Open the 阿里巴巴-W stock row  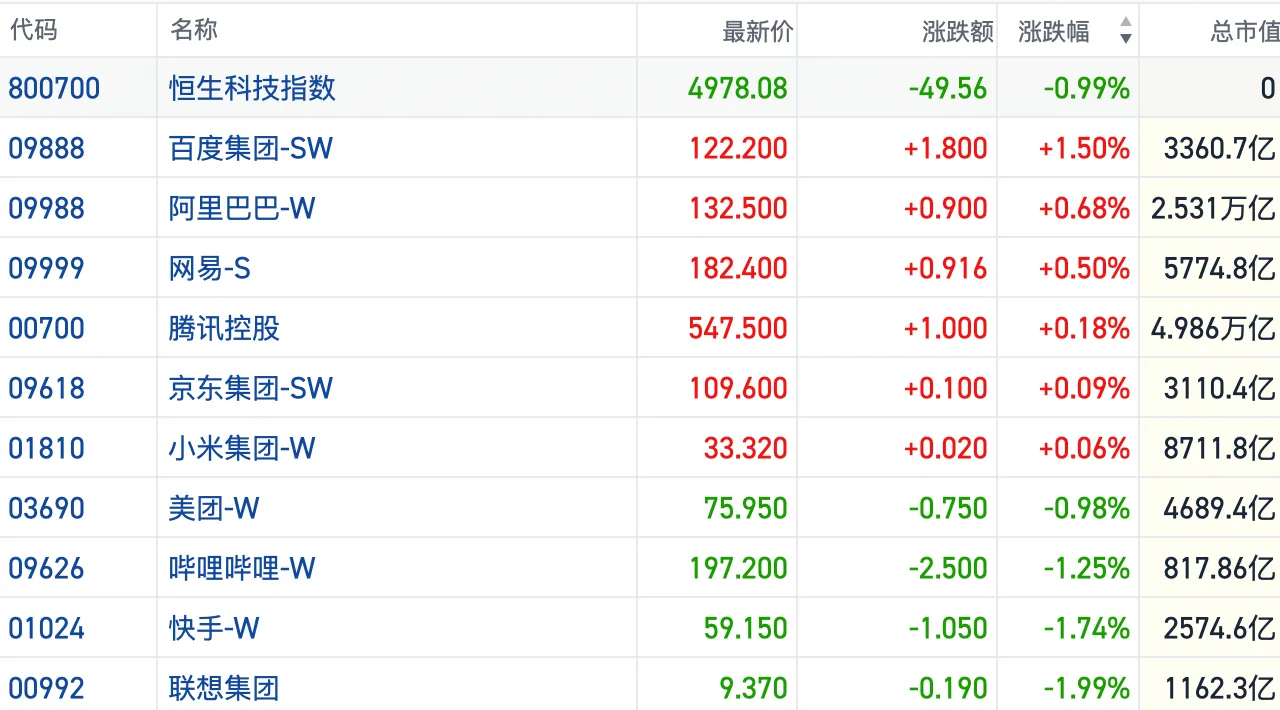[x=242, y=208]
